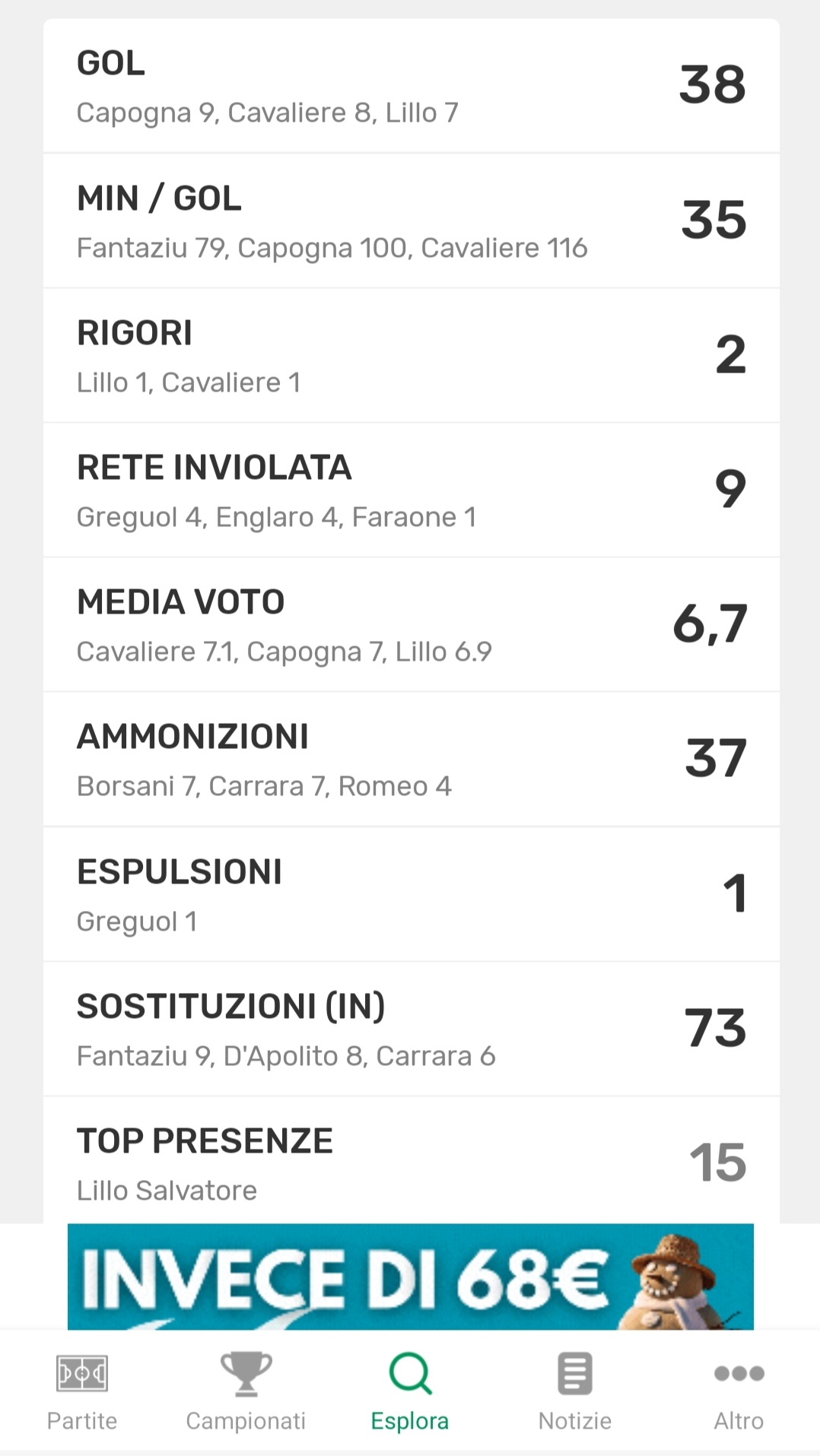Tap the RETE INVIOLATA row
Viewport: 820px width, 1456px height.
[411, 490]
